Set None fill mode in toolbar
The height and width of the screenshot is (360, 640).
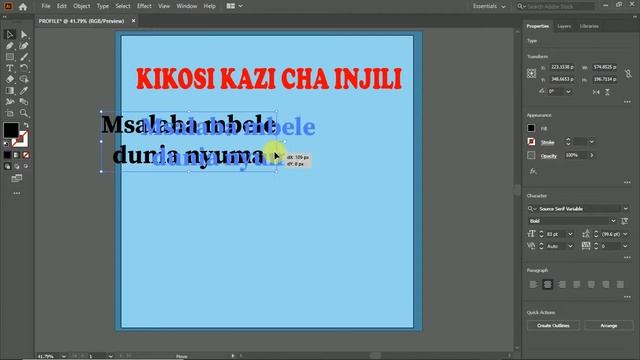[26, 155]
